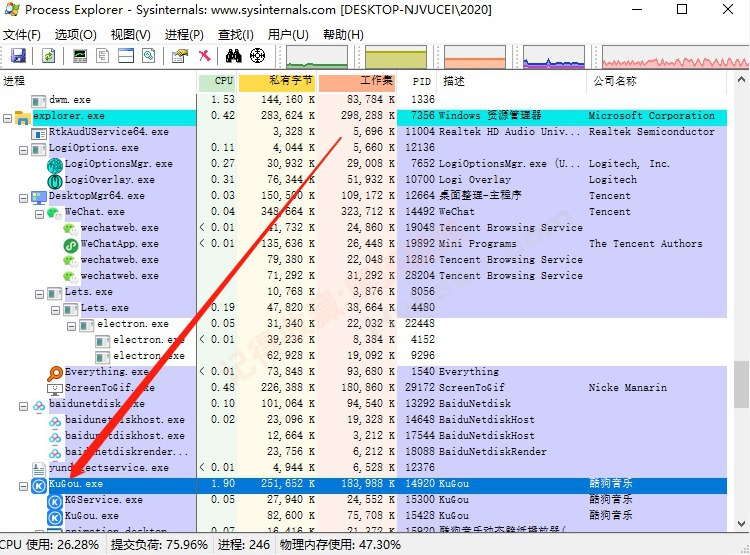Viewport: 750px width, 555px height.
Task: Collapse the parent electron.exe tree node
Action: pyautogui.click(x=71, y=326)
